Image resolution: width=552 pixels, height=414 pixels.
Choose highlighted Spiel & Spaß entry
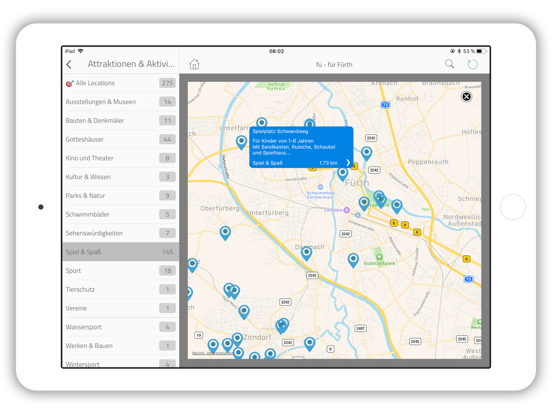pos(121,252)
